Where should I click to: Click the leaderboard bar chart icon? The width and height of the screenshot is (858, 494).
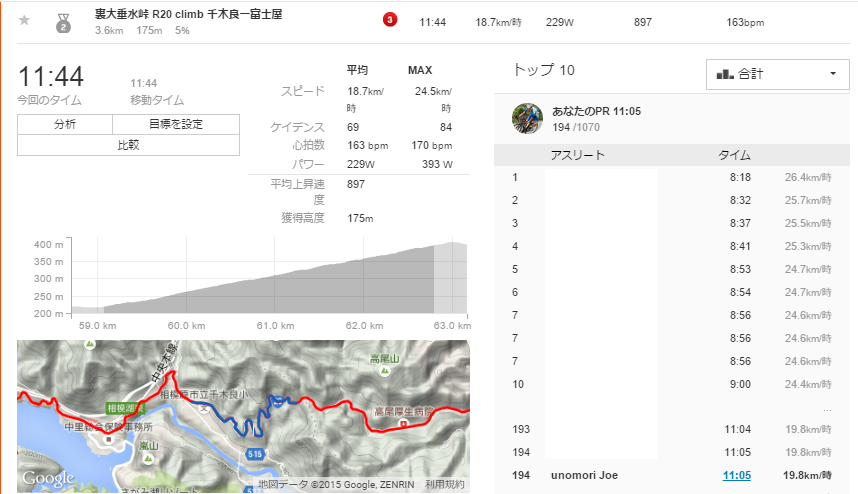(725, 74)
